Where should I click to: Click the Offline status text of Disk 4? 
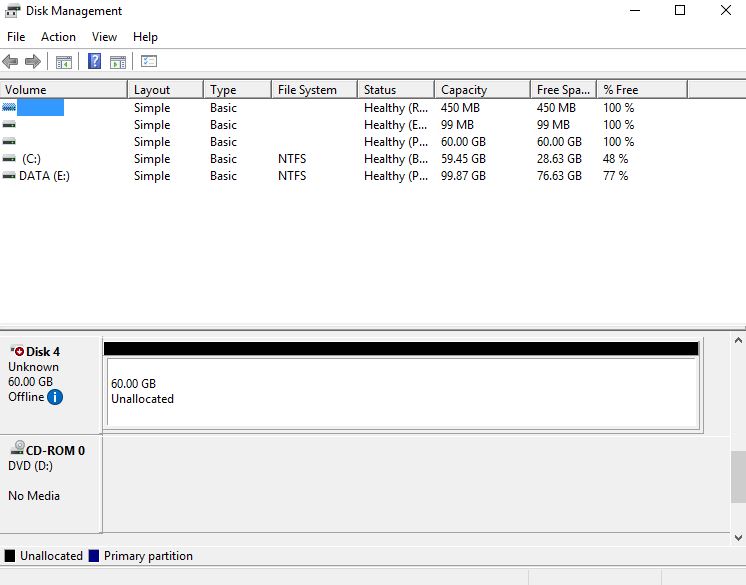coord(26,397)
